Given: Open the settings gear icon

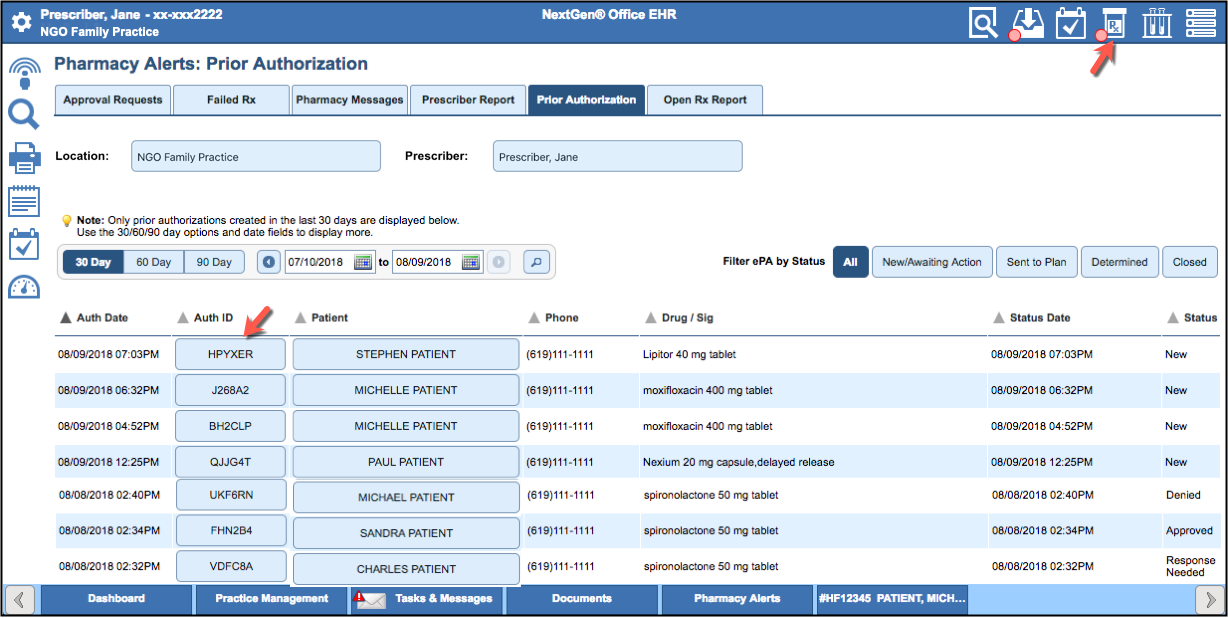Looking at the screenshot, I should point(21,23).
